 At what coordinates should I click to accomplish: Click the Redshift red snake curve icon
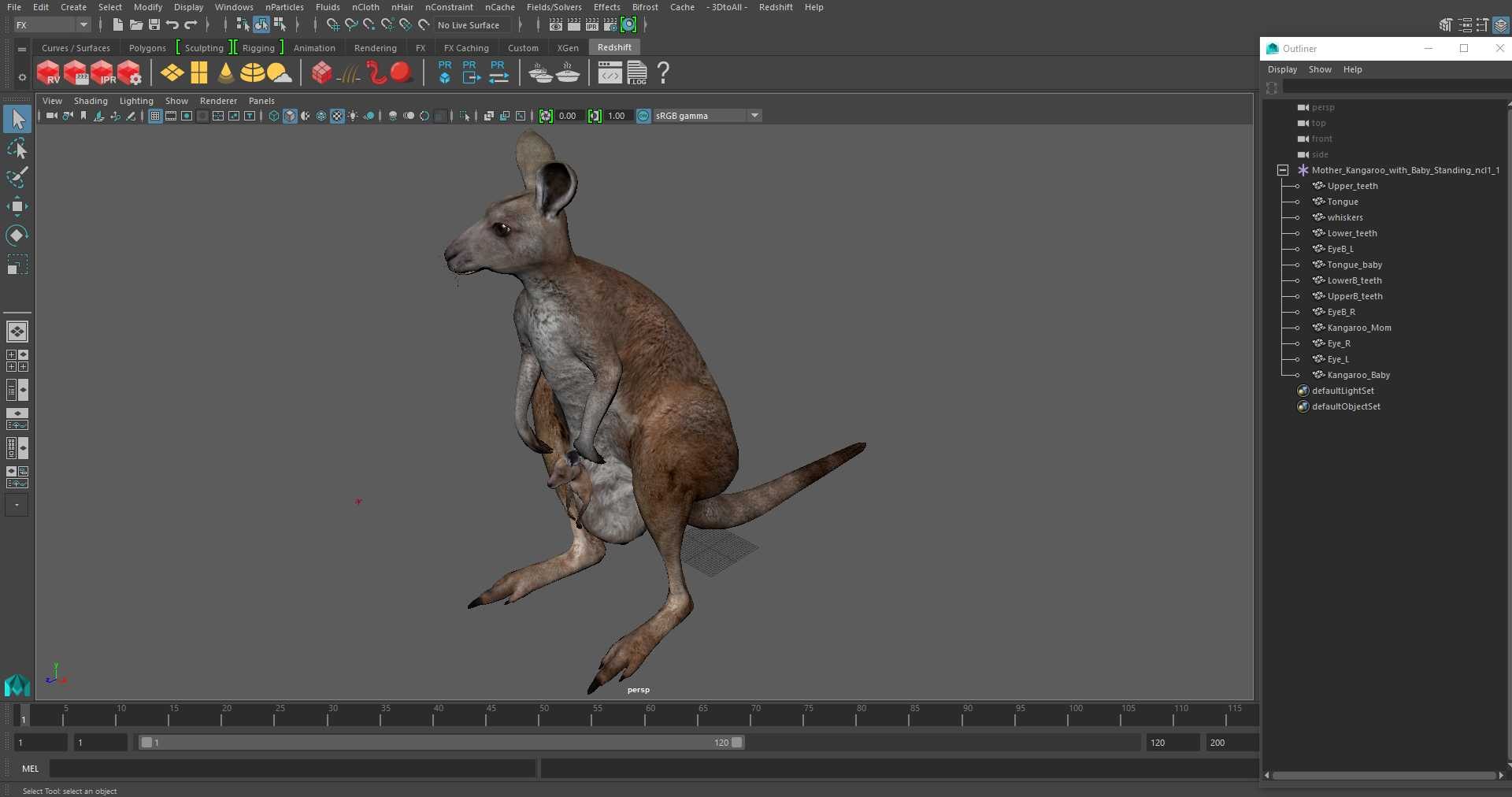coord(376,73)
